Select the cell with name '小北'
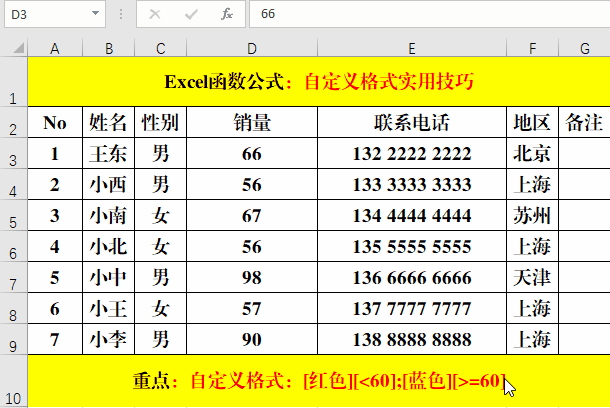 (x=109, y=246)
